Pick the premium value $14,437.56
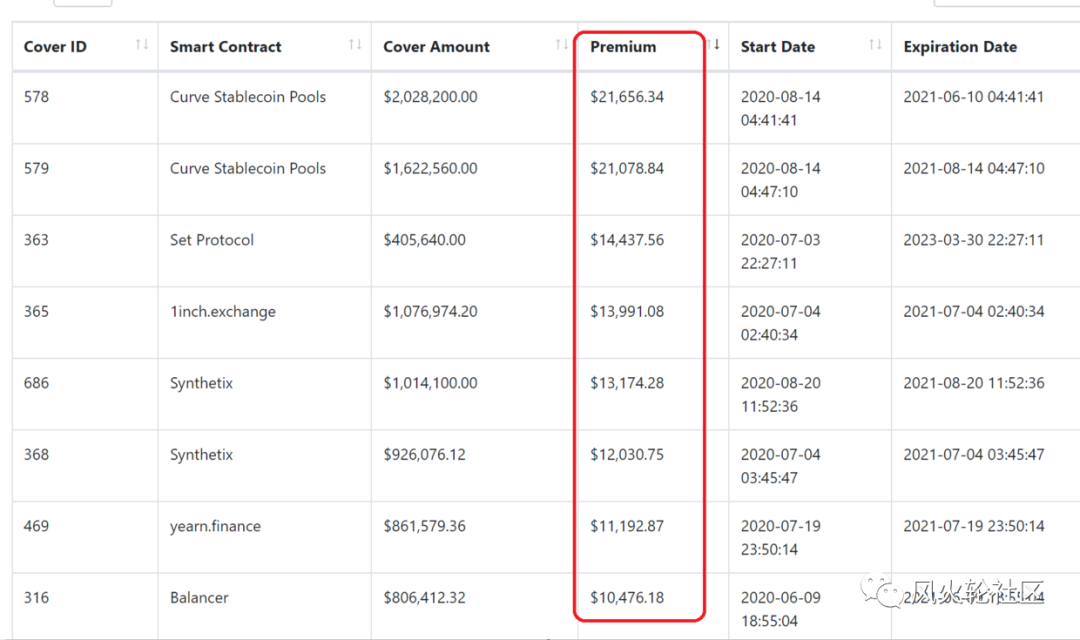The width and height of the screenshot is (1080, 640). [x=627, y=240]
